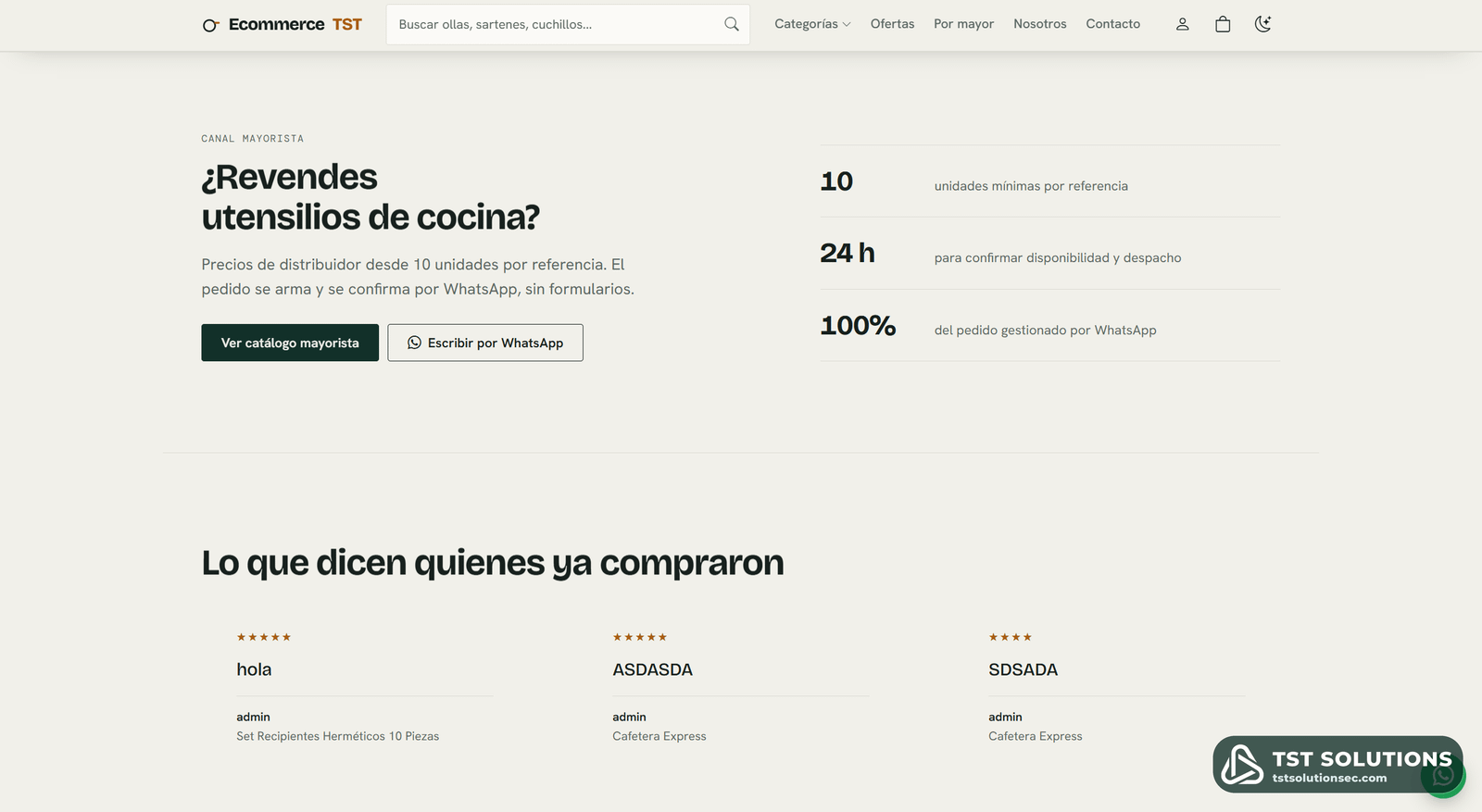The width and height of the screenshot is (1482, 812).
Task: Open the Ofertas menu item
Action: [x=892, y=24]
